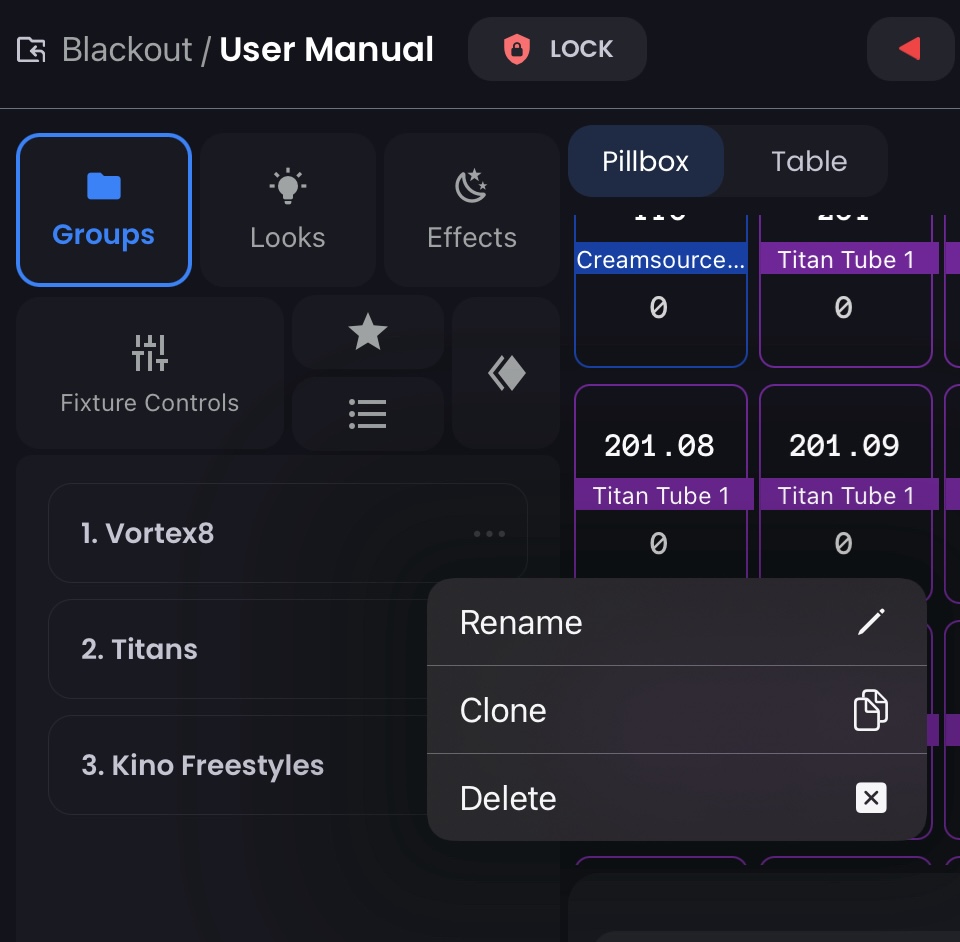Click the star favorites icon
The image size is (960, 942).
click(x=367, y=332)
